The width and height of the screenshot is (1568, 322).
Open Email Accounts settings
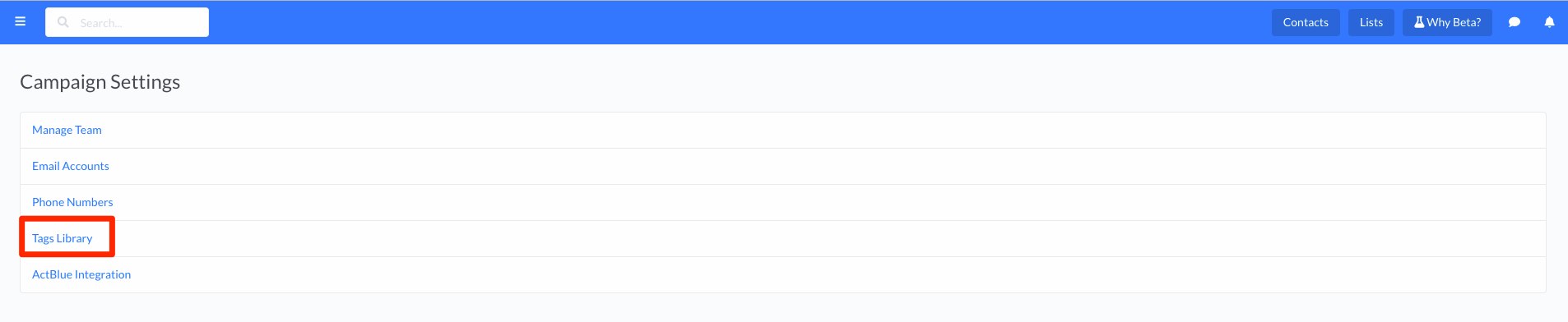point(71,166)
